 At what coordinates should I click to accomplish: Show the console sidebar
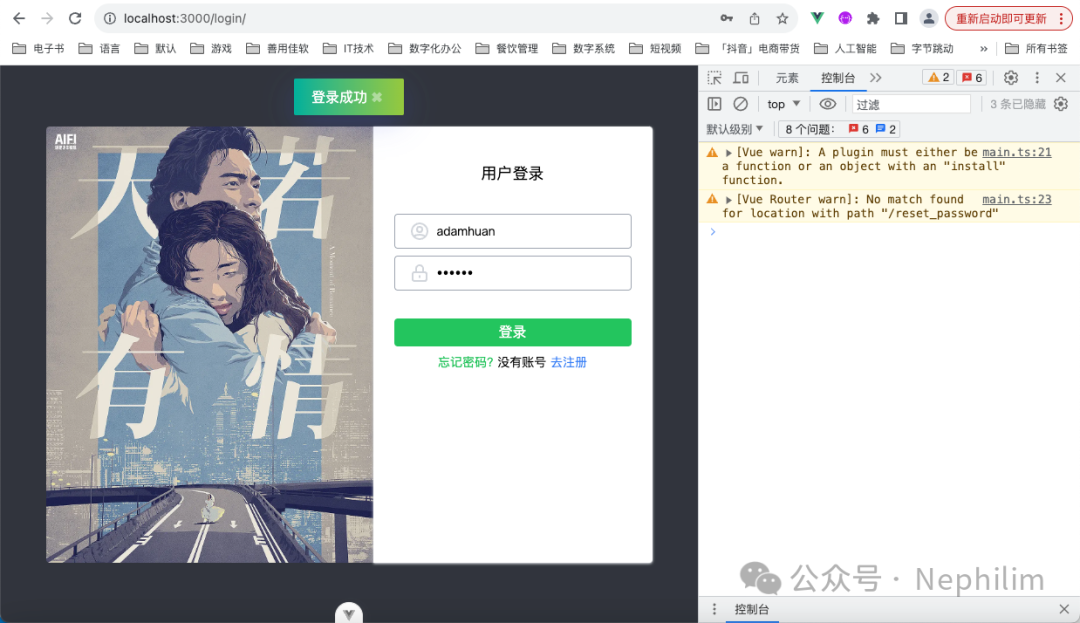[714, 104]
